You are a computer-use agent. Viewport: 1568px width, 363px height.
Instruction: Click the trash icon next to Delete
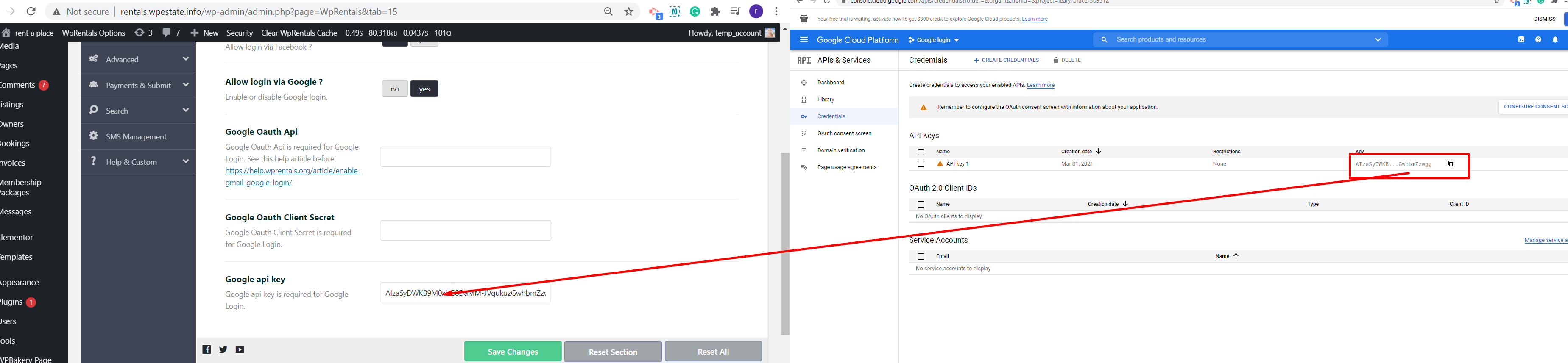[x=1056, y=60]
